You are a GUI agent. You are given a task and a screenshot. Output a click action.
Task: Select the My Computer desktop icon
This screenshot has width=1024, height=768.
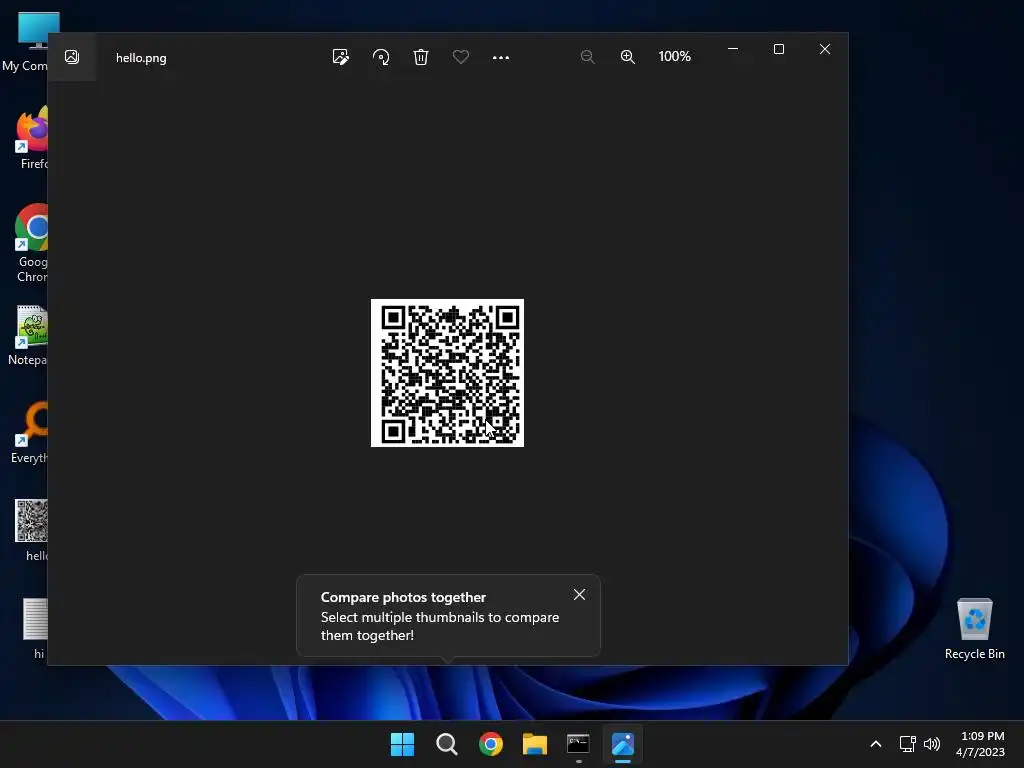[25, 41]
